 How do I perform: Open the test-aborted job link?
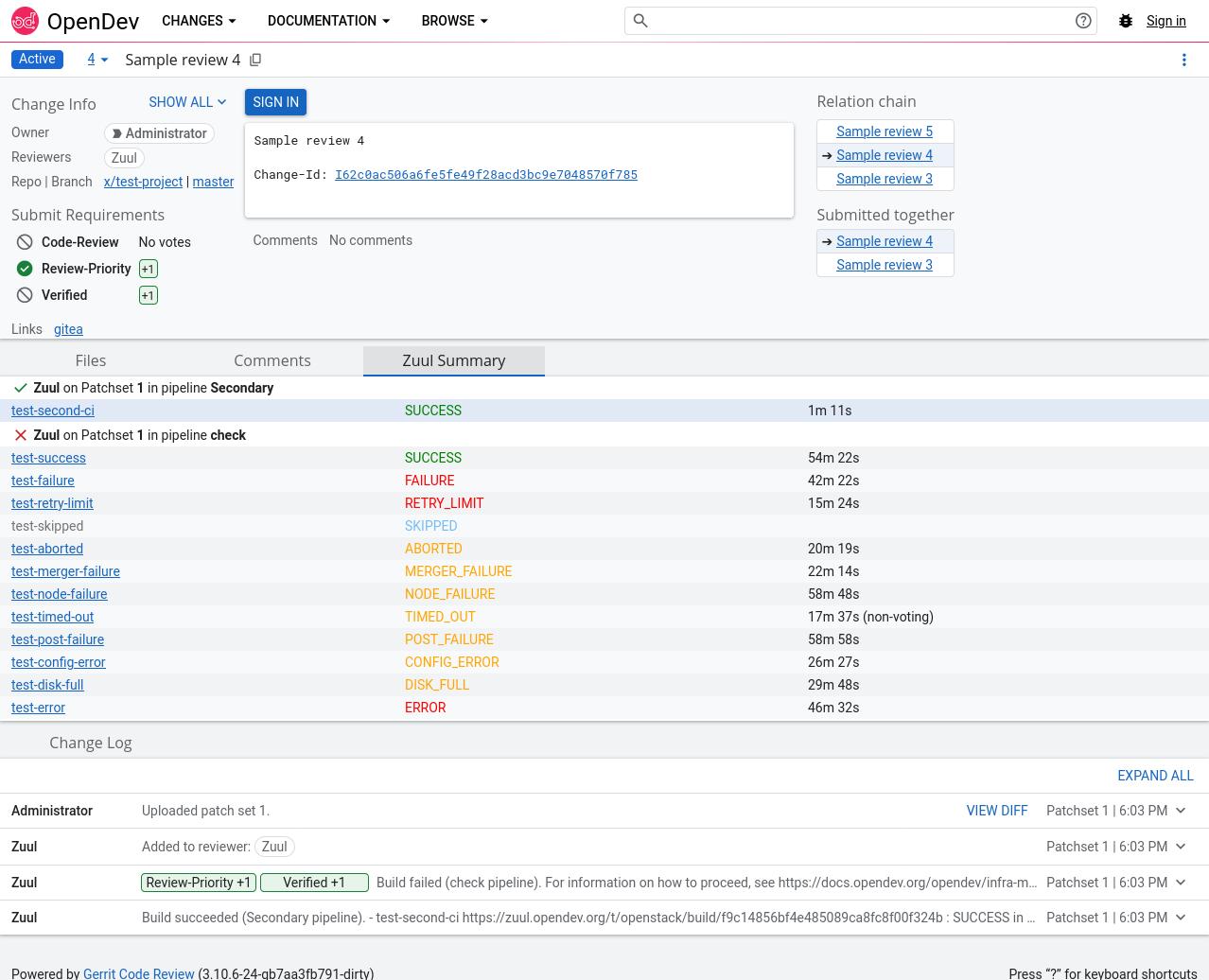[47, 549]
